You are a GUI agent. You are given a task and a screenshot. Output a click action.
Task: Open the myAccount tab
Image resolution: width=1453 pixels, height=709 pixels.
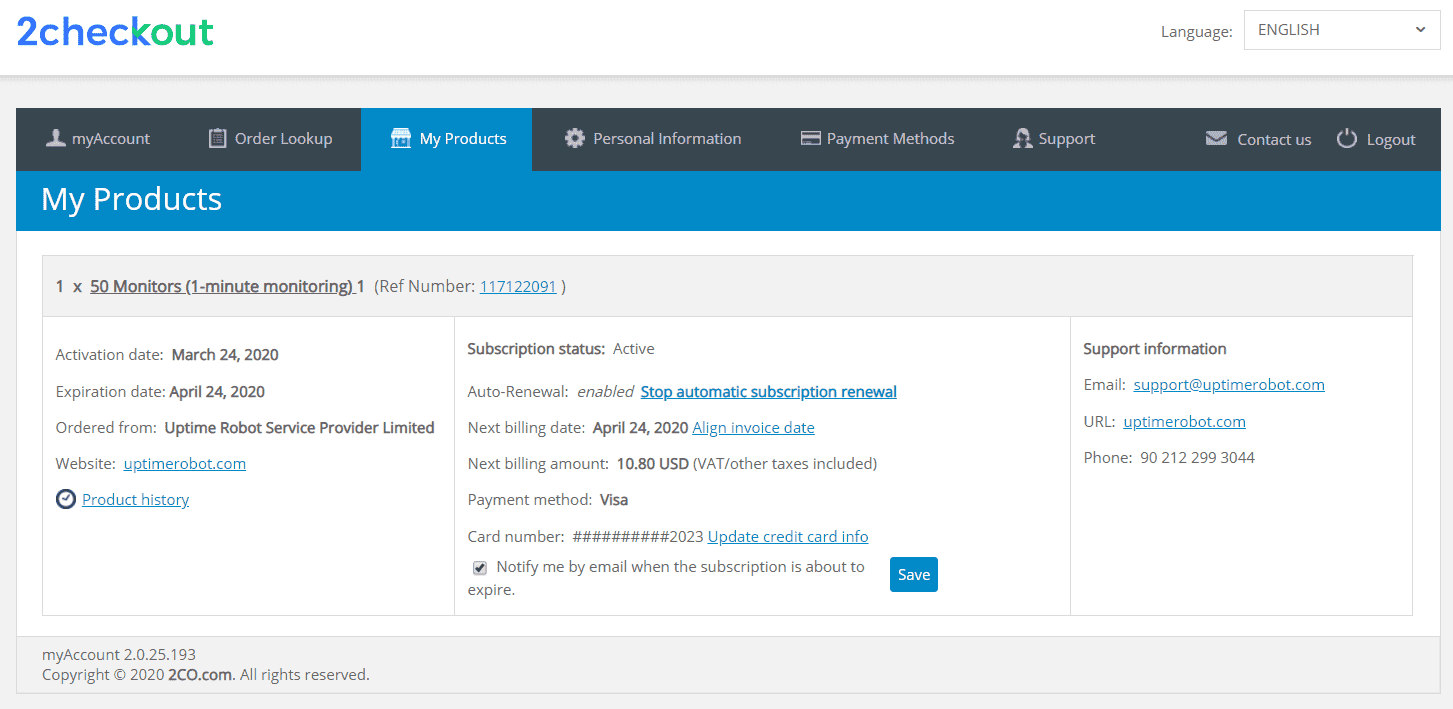97,138
